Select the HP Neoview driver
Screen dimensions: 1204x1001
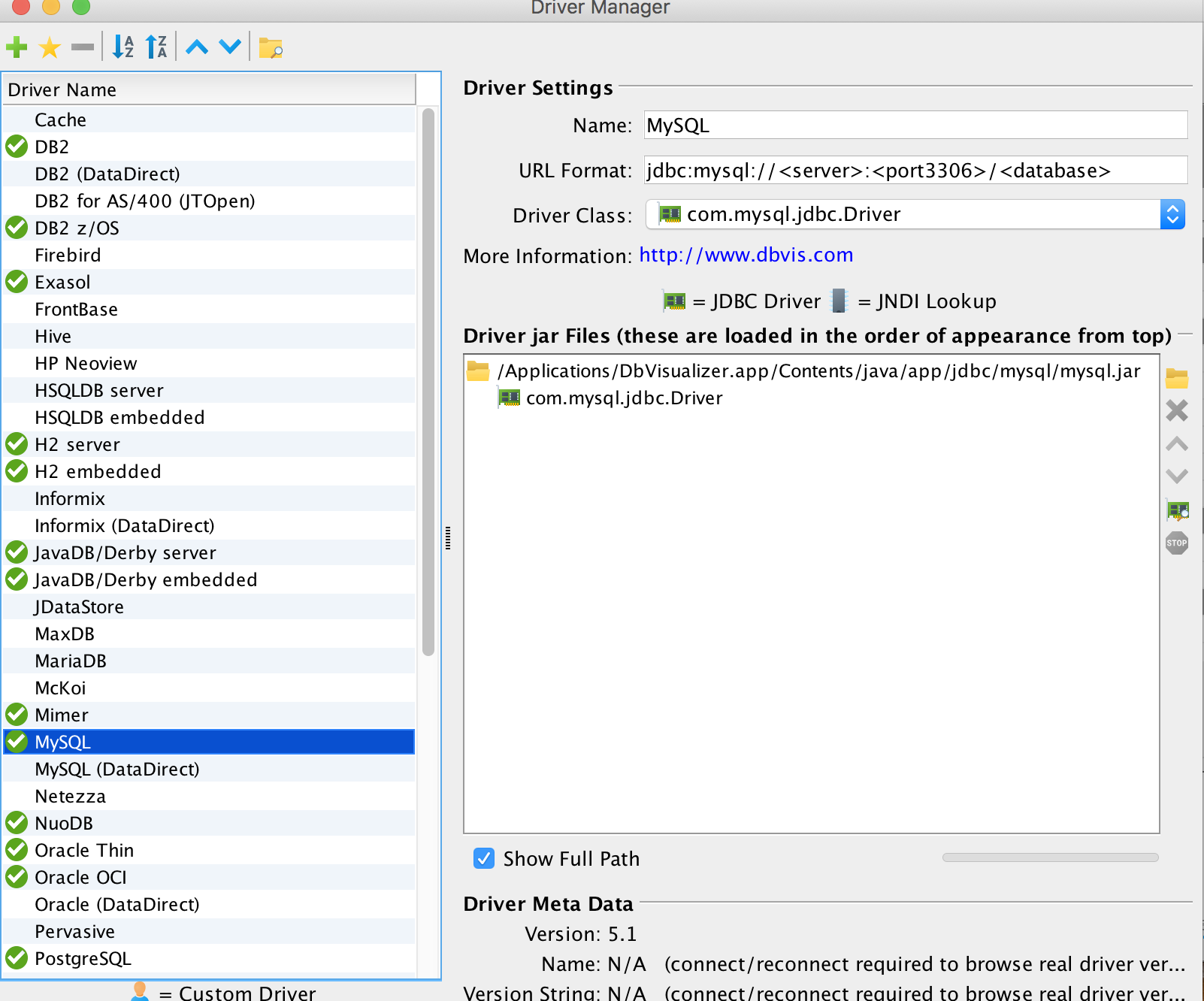click(209, 363)
